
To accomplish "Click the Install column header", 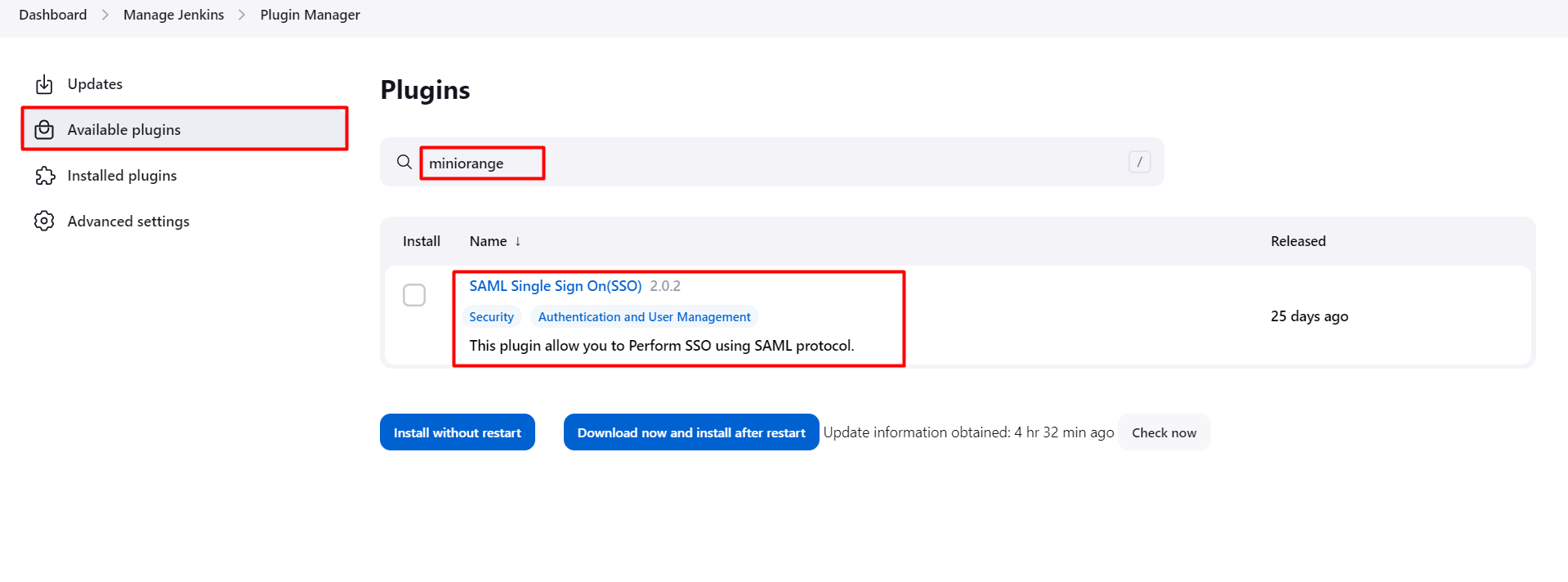I will [x=422, y=241].
